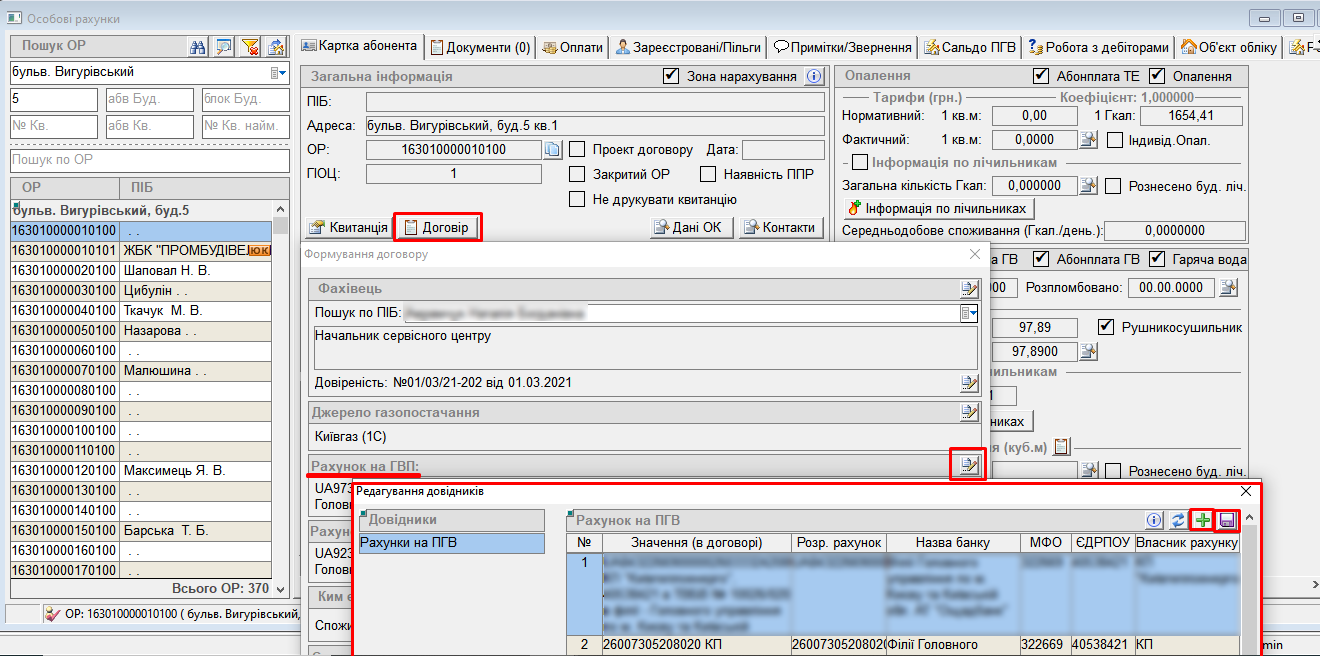Click the copy icon next to the ОР number
The image size is (1320, 656).
point(552,150)
